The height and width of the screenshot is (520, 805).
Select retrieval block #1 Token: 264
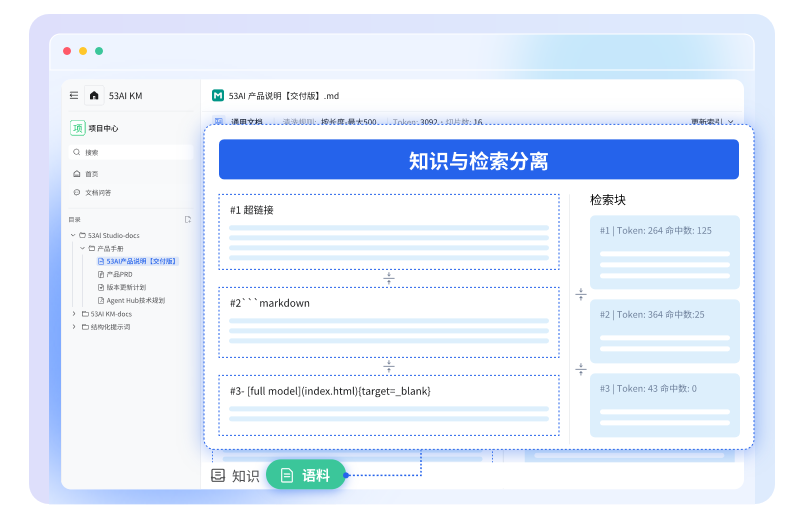(x=665, y=252)
